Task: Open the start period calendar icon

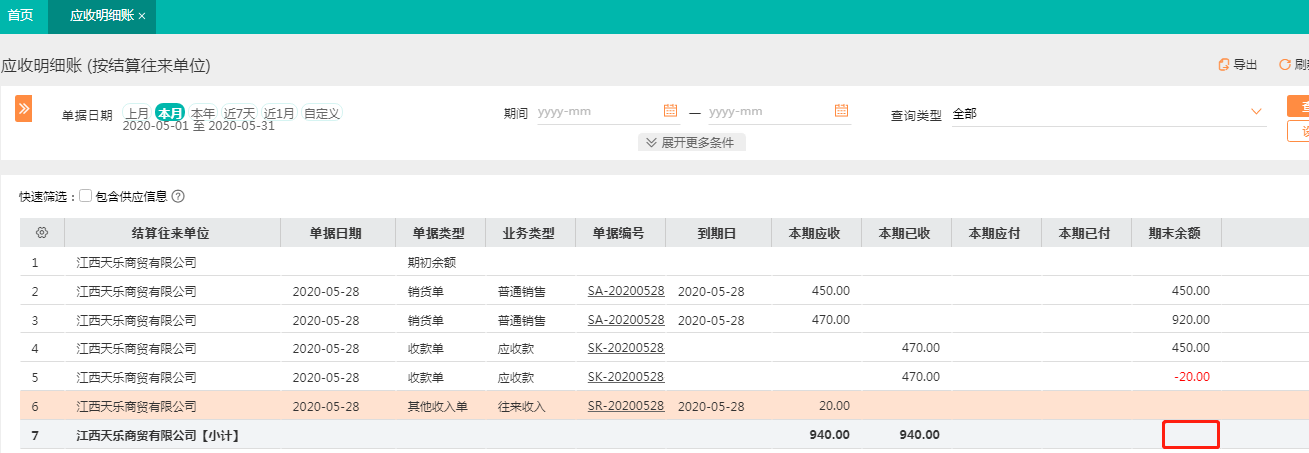Action: tap(670, 111)
